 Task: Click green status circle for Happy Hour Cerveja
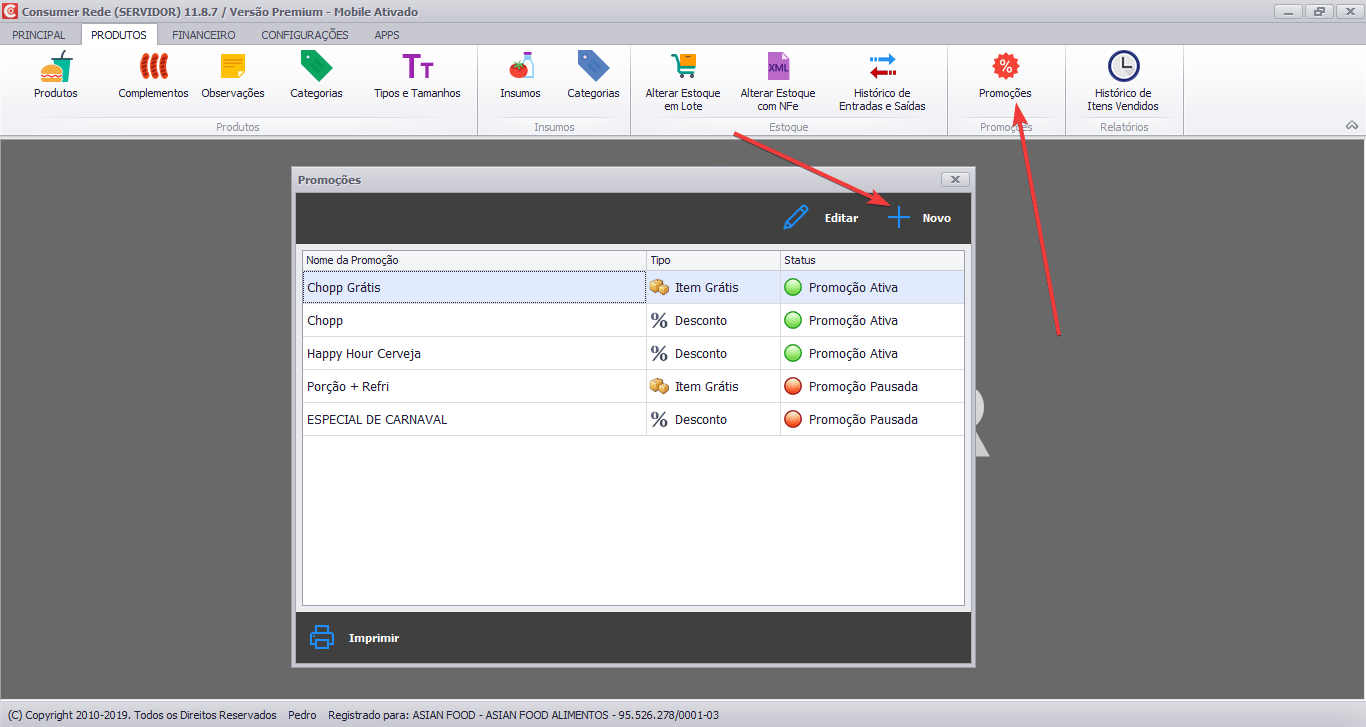click(x=794, y=354)
